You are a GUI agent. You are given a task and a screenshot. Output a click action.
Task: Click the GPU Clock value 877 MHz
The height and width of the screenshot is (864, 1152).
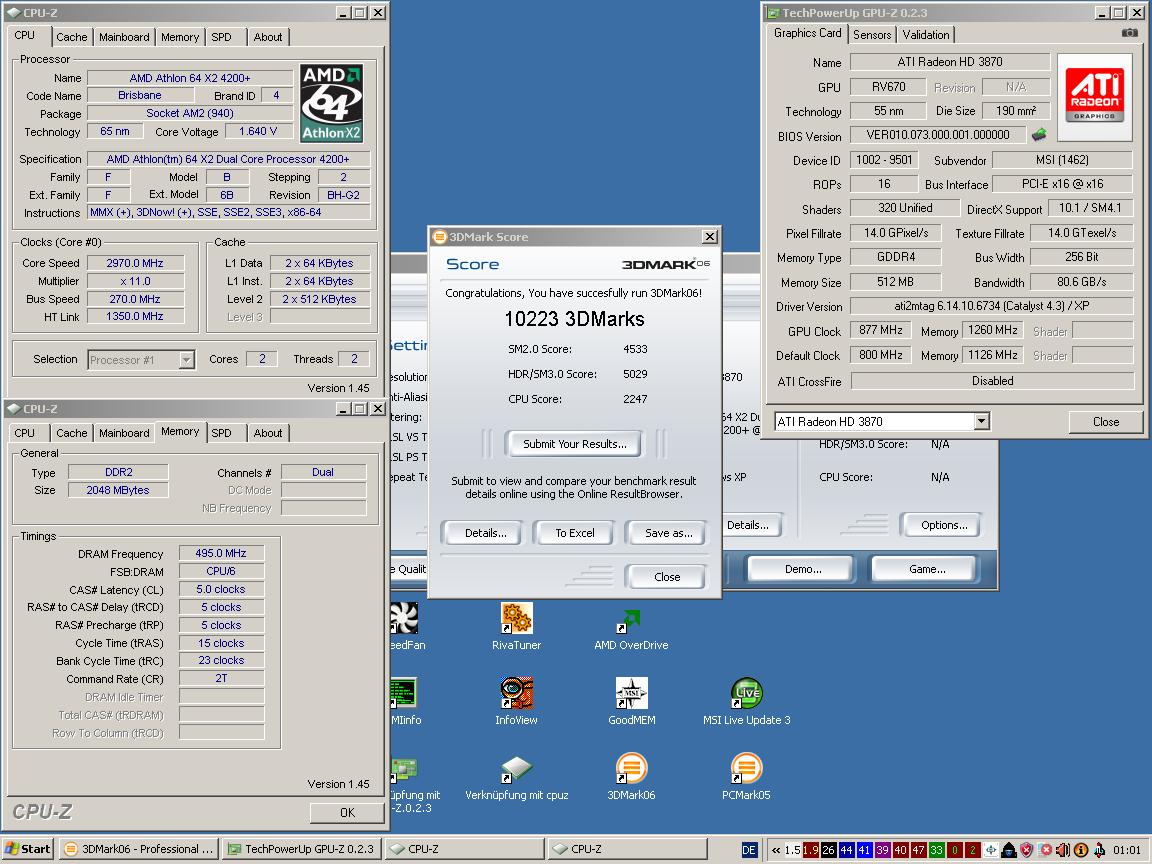click(880, 330)
